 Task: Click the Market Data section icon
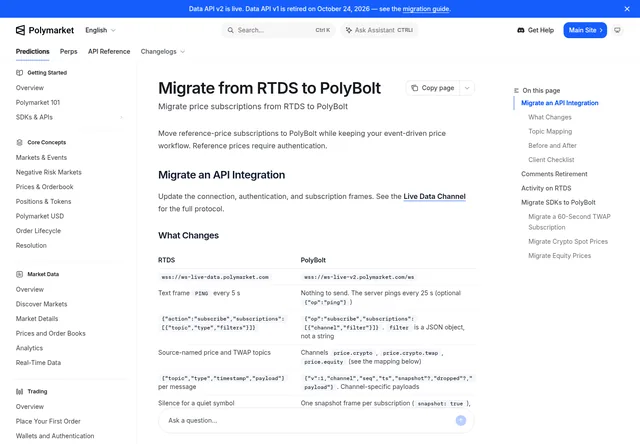19,274
